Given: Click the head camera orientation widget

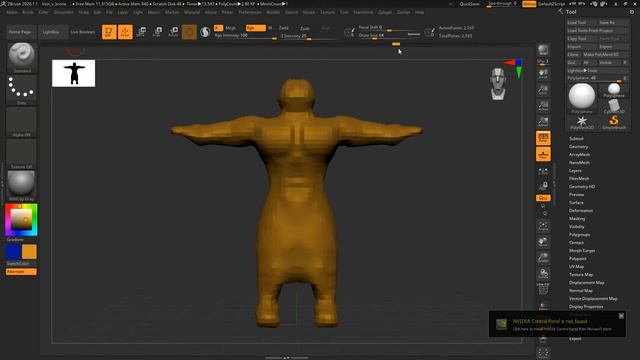Looking at the screenshot, I should click(x=498, y=84).
